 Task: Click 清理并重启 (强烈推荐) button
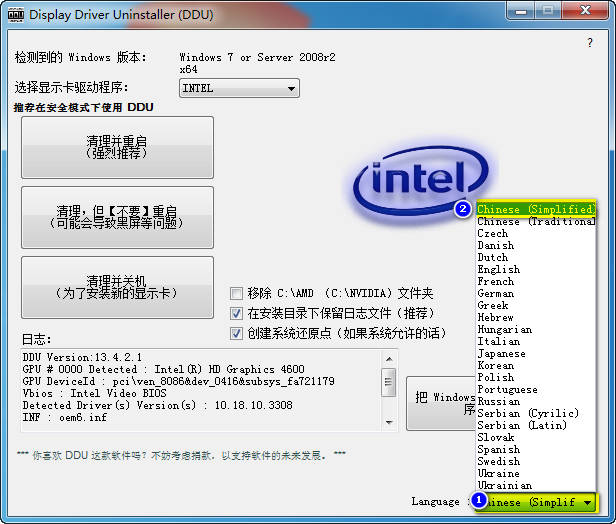[117, 147]
